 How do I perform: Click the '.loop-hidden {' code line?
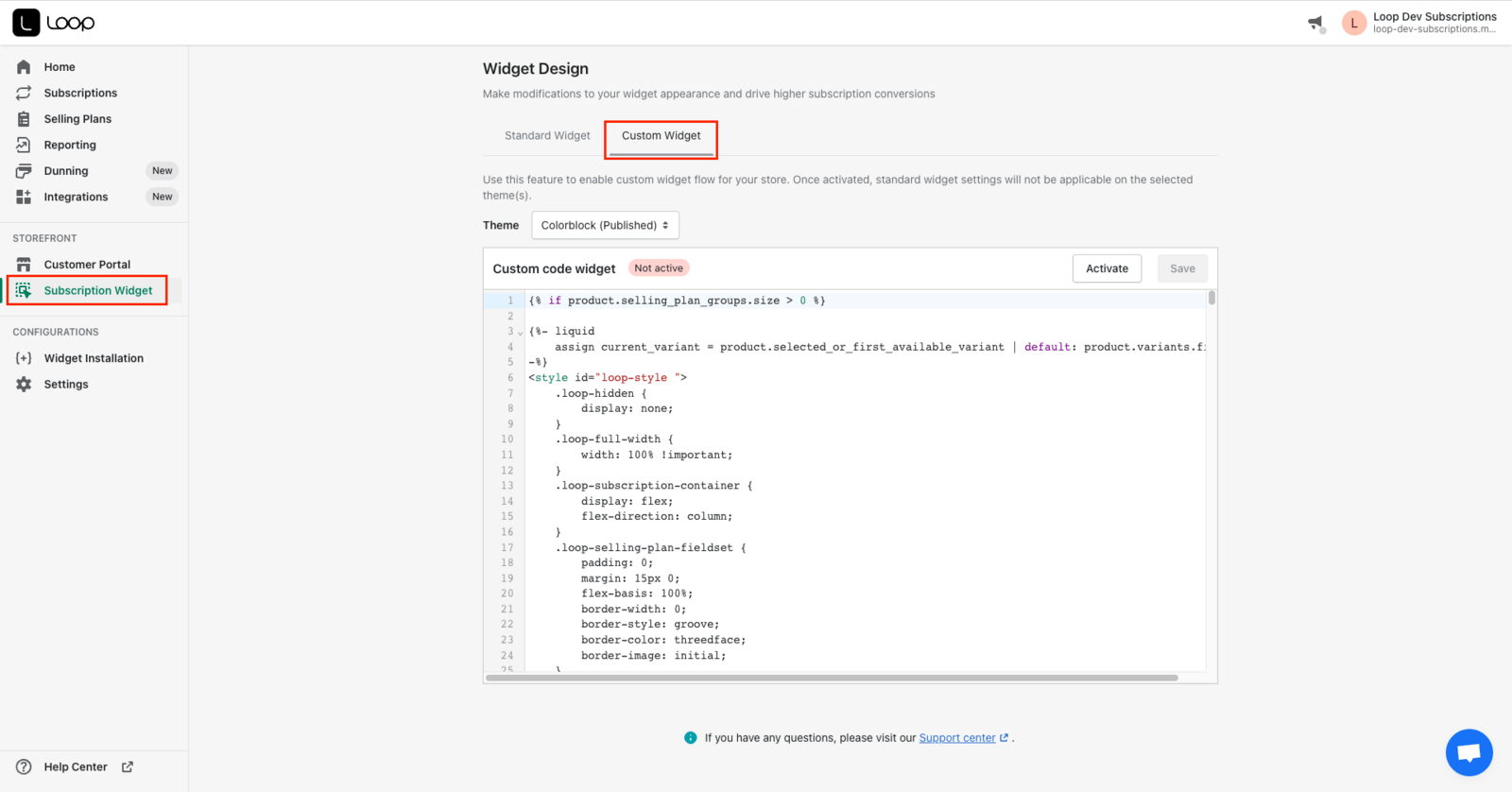tap(601, 393)
